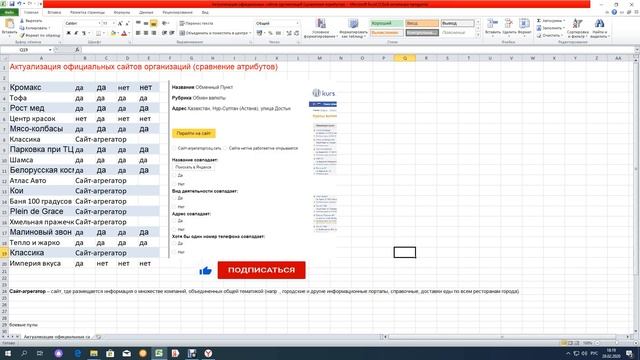
Task: Expand the Name Box dropdown arrow
Action: [50, 50]
